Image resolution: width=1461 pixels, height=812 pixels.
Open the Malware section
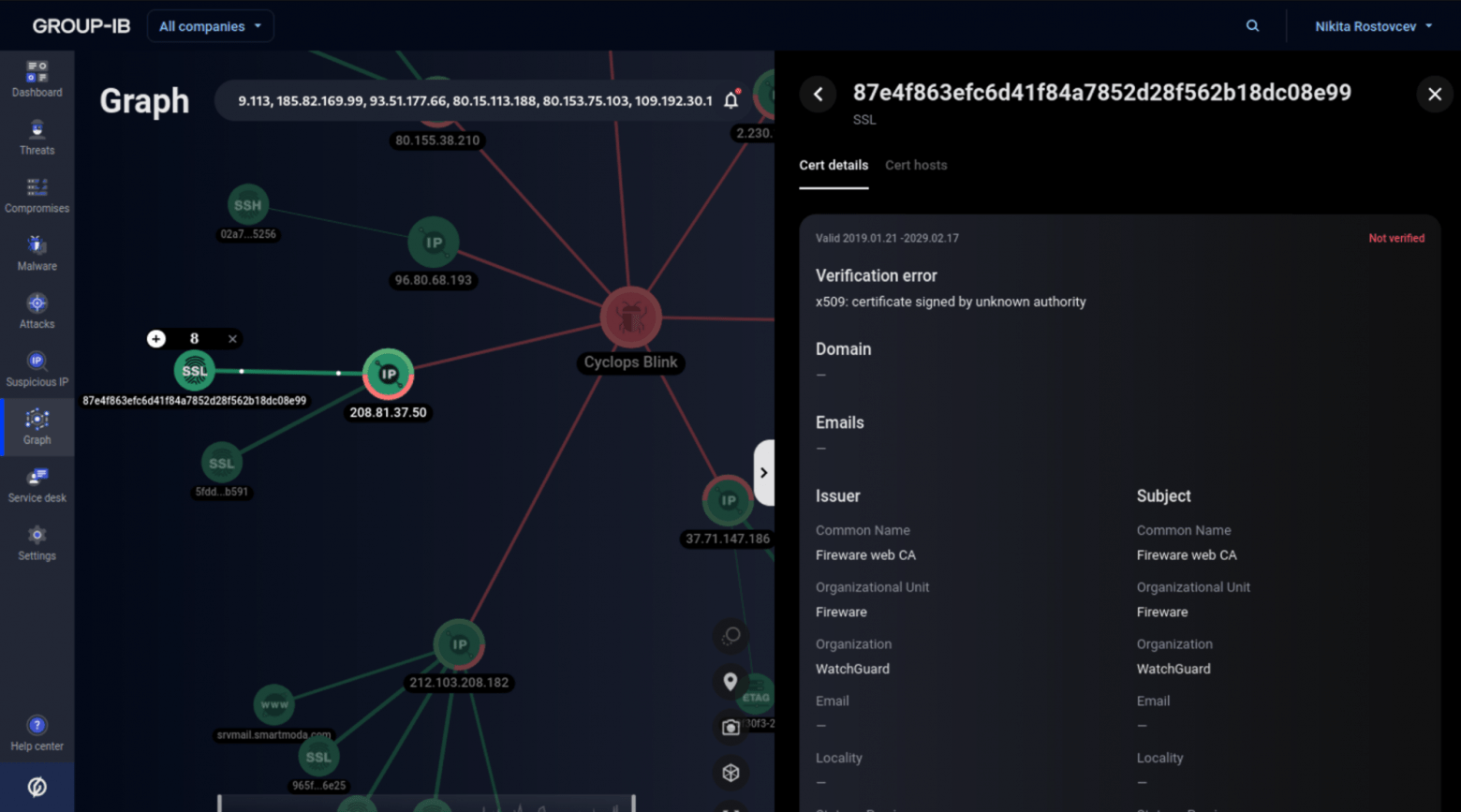coord(37,253)
